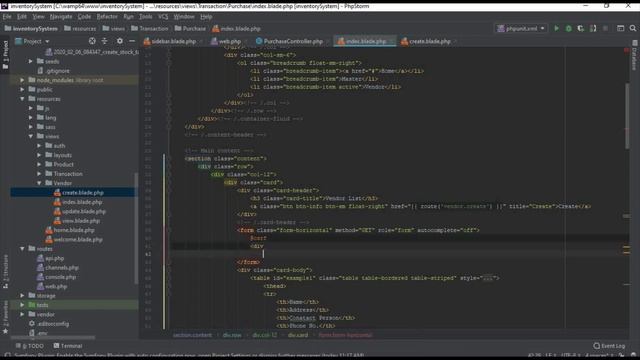
Task: Expand the storage folder
Action: point(22,296)
